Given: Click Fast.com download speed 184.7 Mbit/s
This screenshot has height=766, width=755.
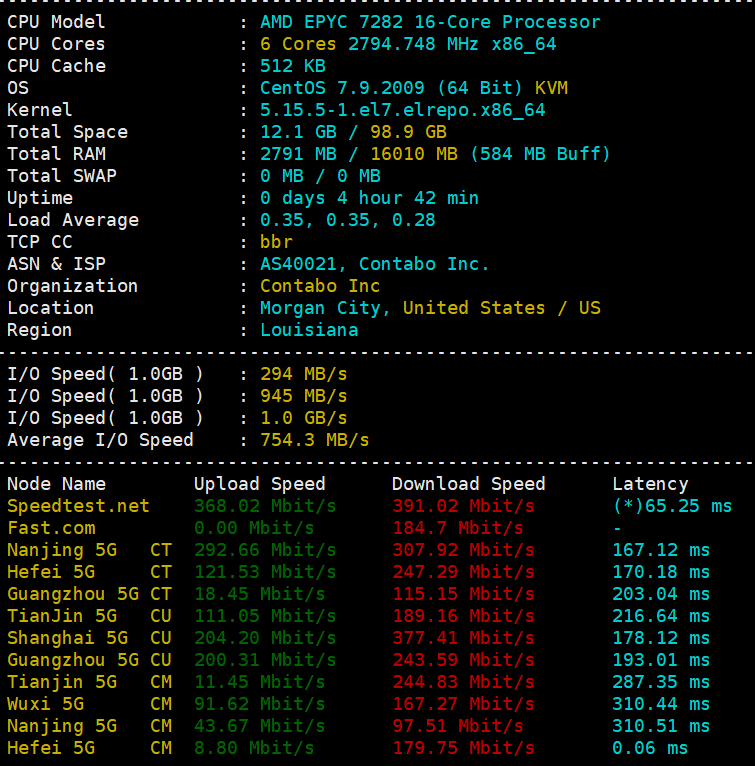Looking at the screenshot, I should pos(458,528).
